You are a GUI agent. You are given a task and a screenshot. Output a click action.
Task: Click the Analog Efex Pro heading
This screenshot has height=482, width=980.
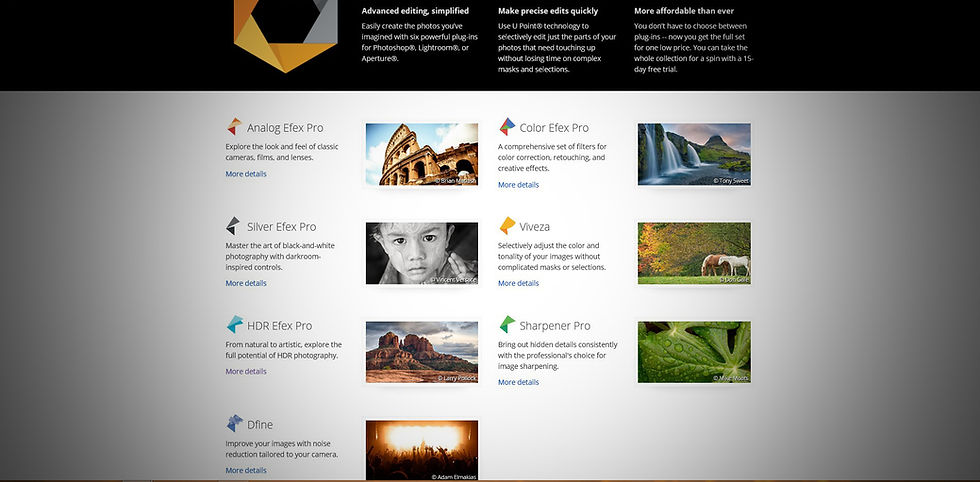click(285, 128)
